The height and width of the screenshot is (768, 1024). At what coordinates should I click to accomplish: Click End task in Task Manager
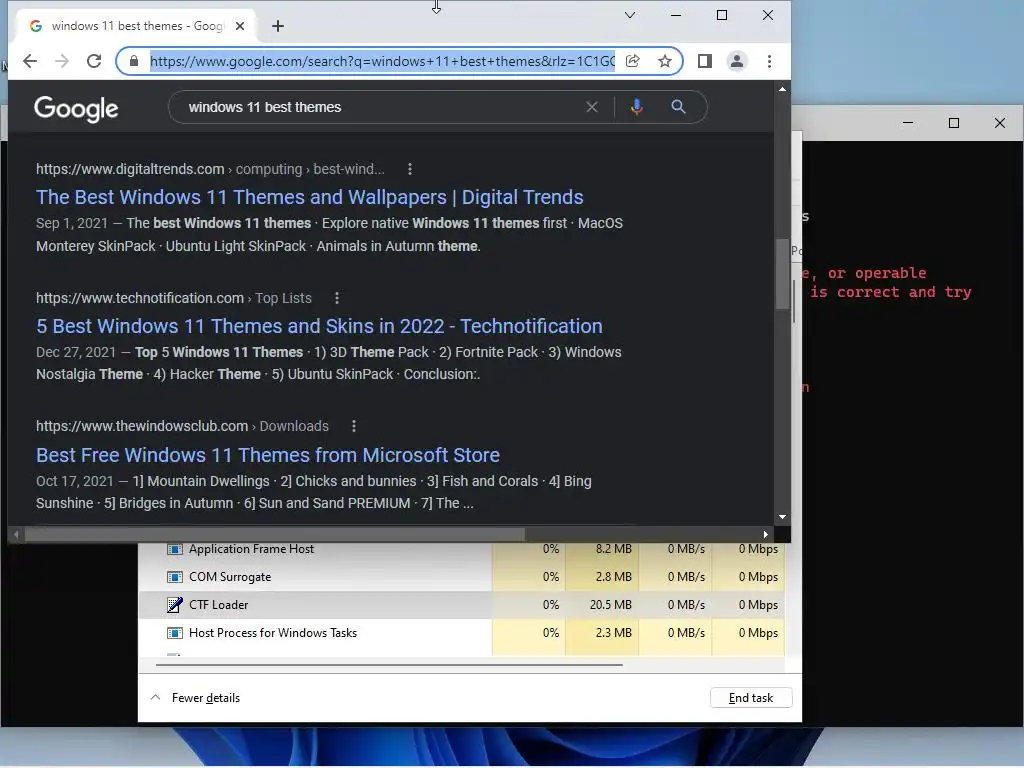tap(751, 698)
